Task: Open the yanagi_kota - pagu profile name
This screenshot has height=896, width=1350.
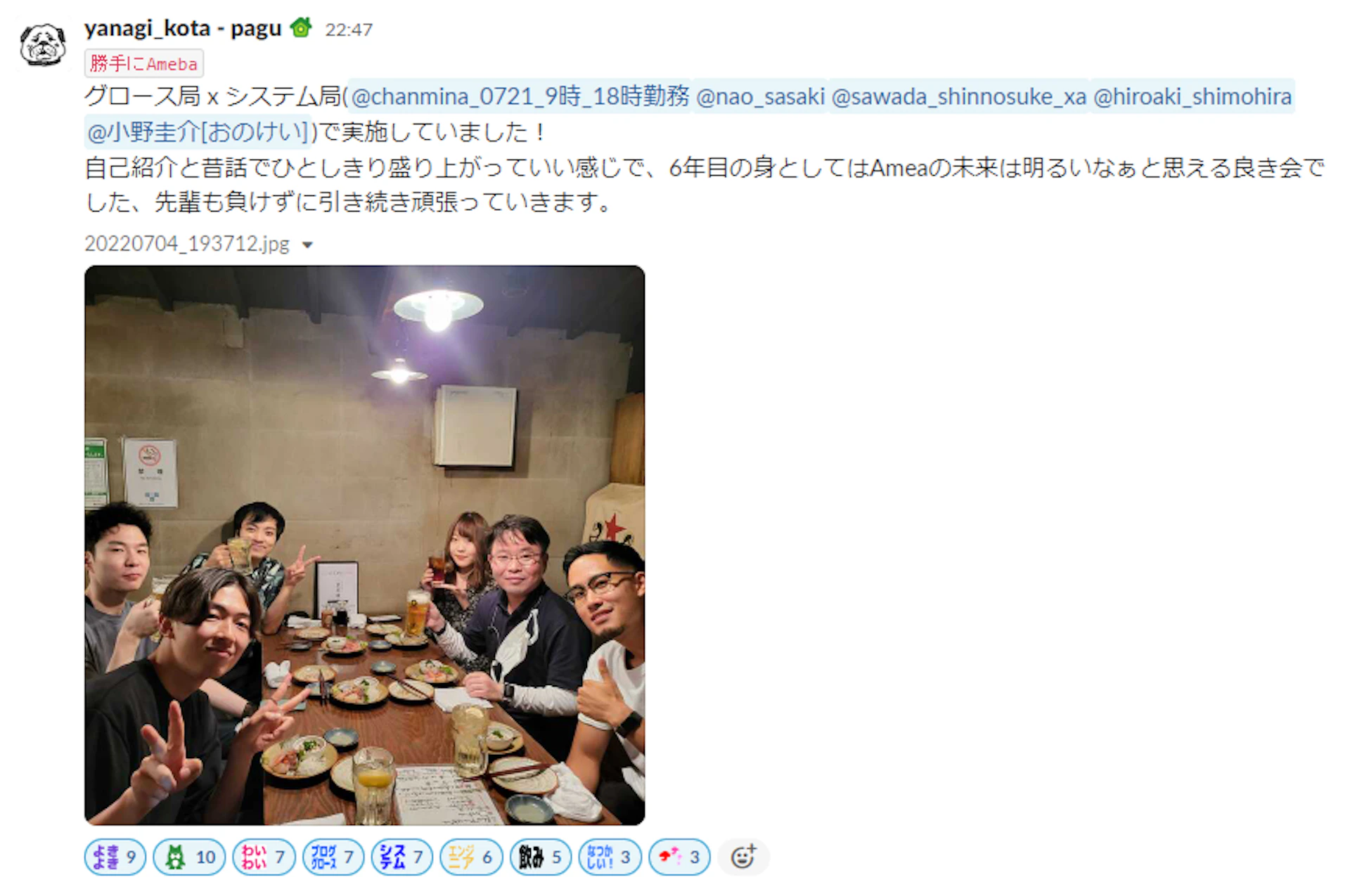Action: 183,28
